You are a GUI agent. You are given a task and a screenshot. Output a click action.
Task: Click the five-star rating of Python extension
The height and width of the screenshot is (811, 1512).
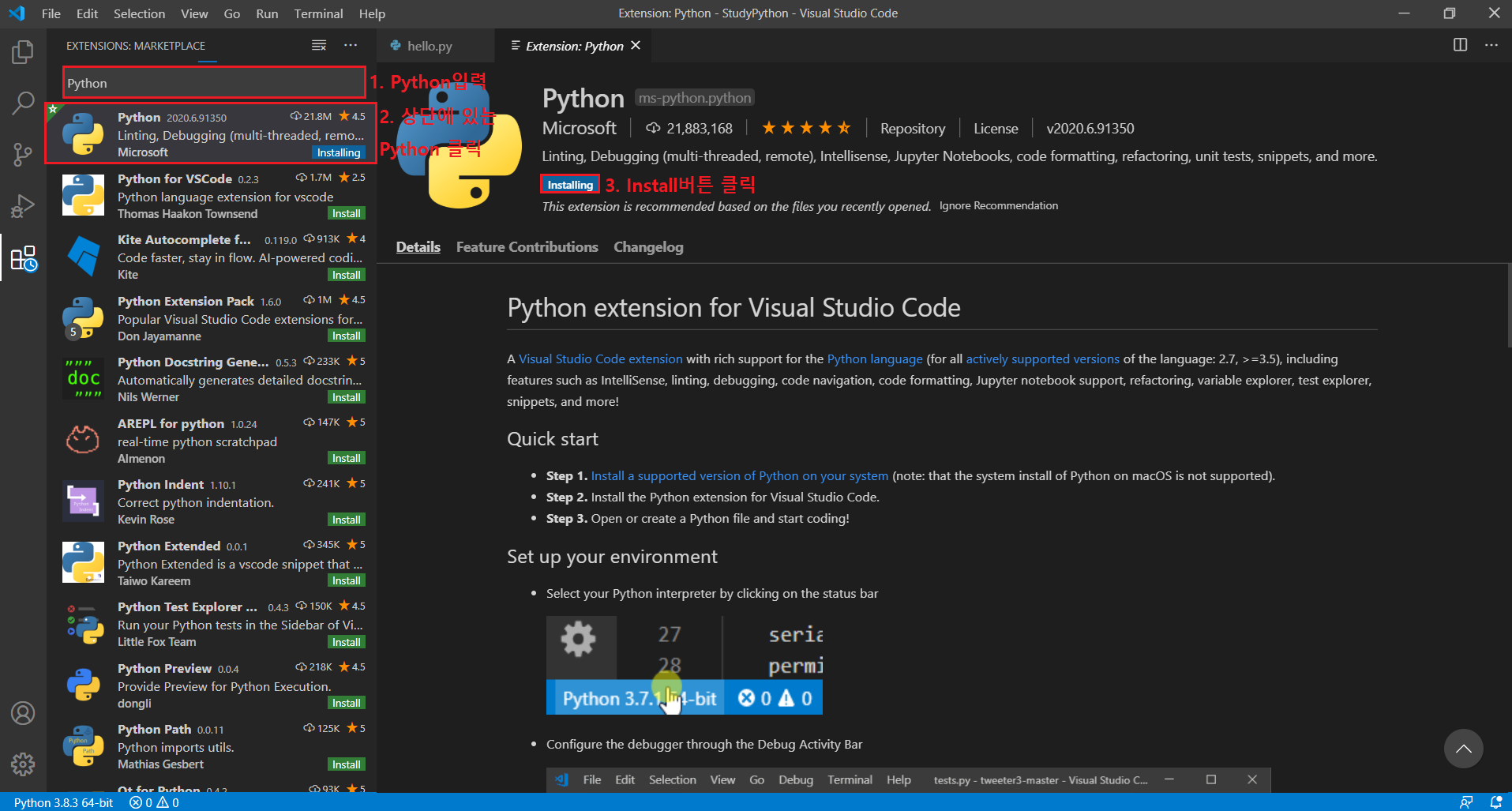[x=806, y=128]
